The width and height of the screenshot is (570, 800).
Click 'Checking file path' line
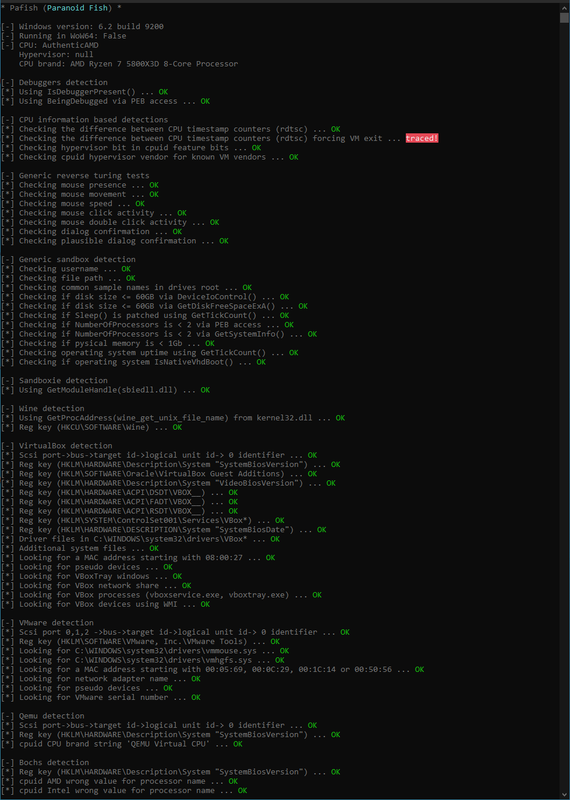point(68,278)
